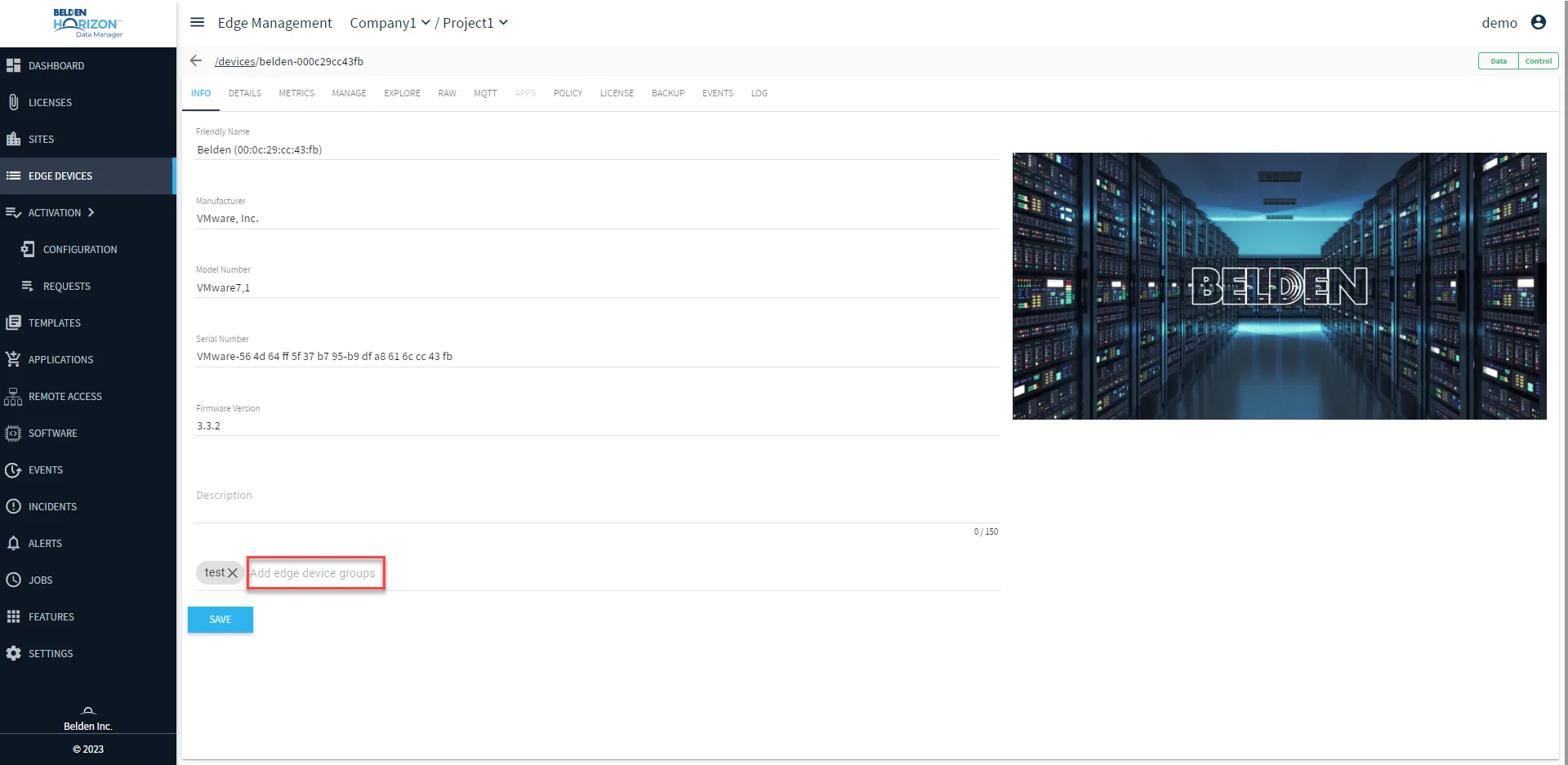
Task: Click the Belden server room image
Action: pyautogui.click(x=1279, y=286)
